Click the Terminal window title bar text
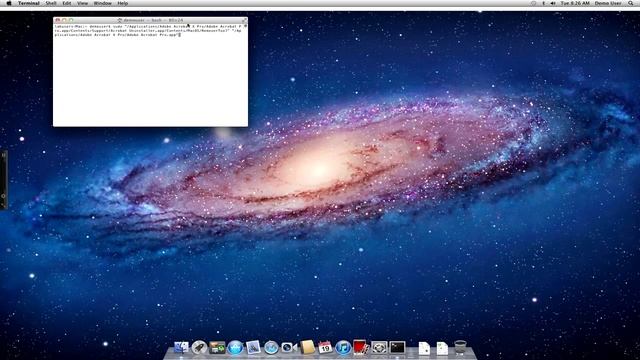 pyautogui.click(x=153, y=20)
